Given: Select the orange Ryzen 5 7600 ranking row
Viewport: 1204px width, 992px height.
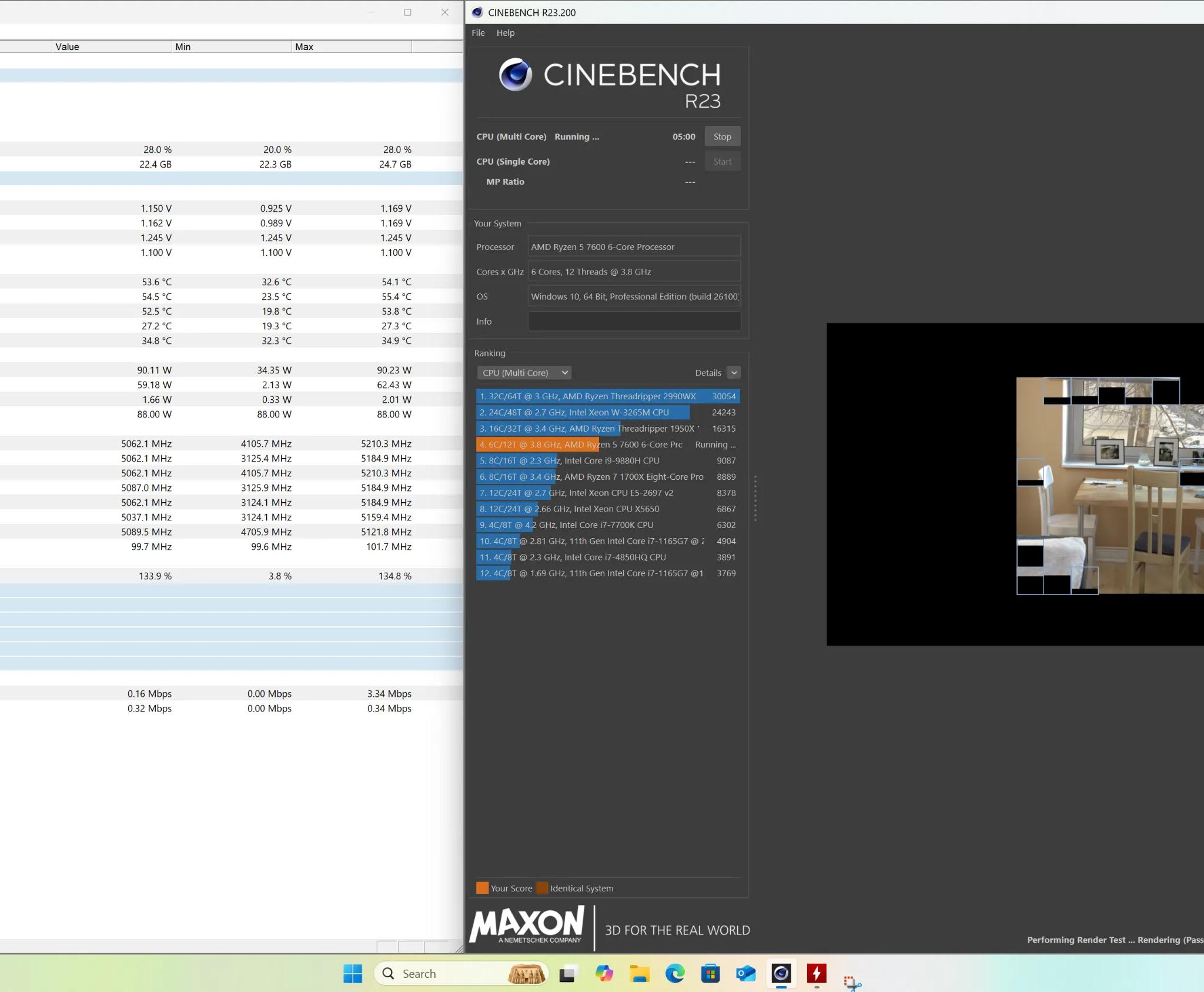Looking at the screenshot, I should click(x=608, y=445).
